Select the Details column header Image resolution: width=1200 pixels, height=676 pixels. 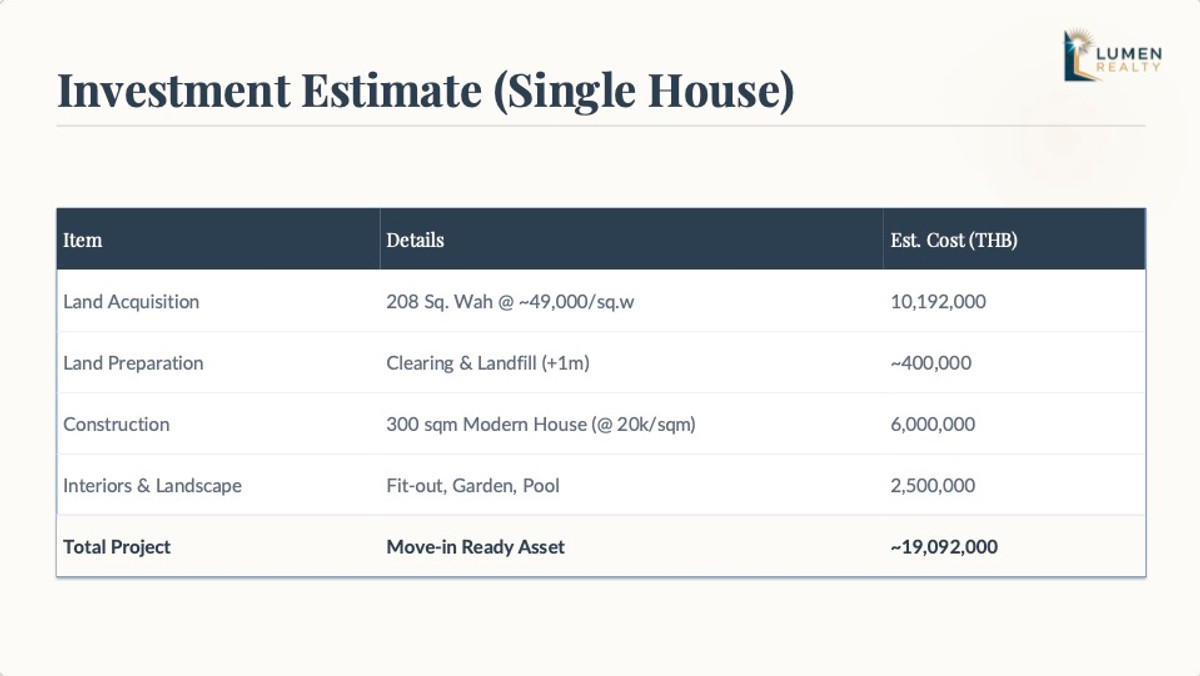pyautogui.click(x=415, y=240)
